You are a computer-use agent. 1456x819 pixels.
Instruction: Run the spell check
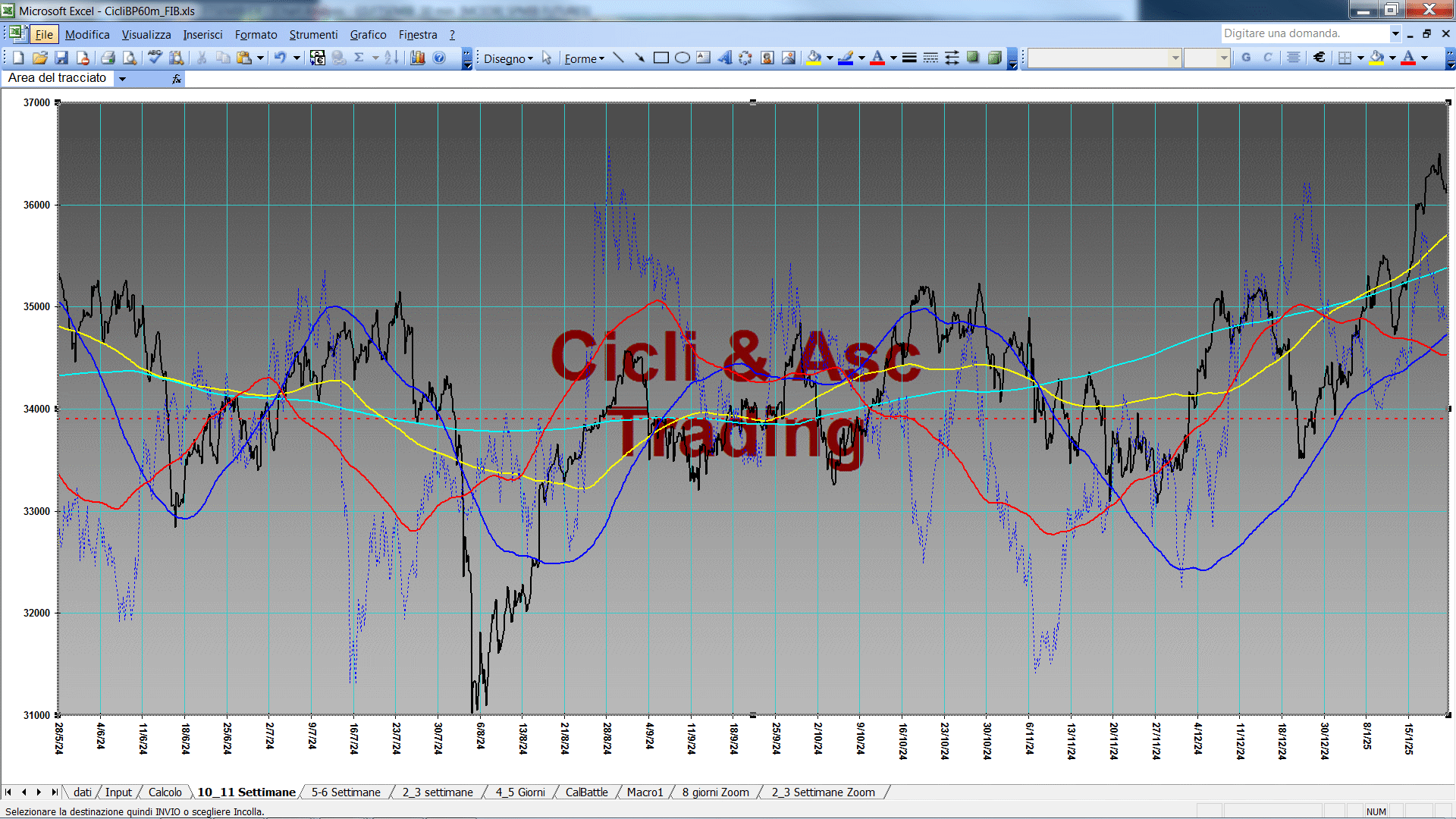tap(155, 58)
